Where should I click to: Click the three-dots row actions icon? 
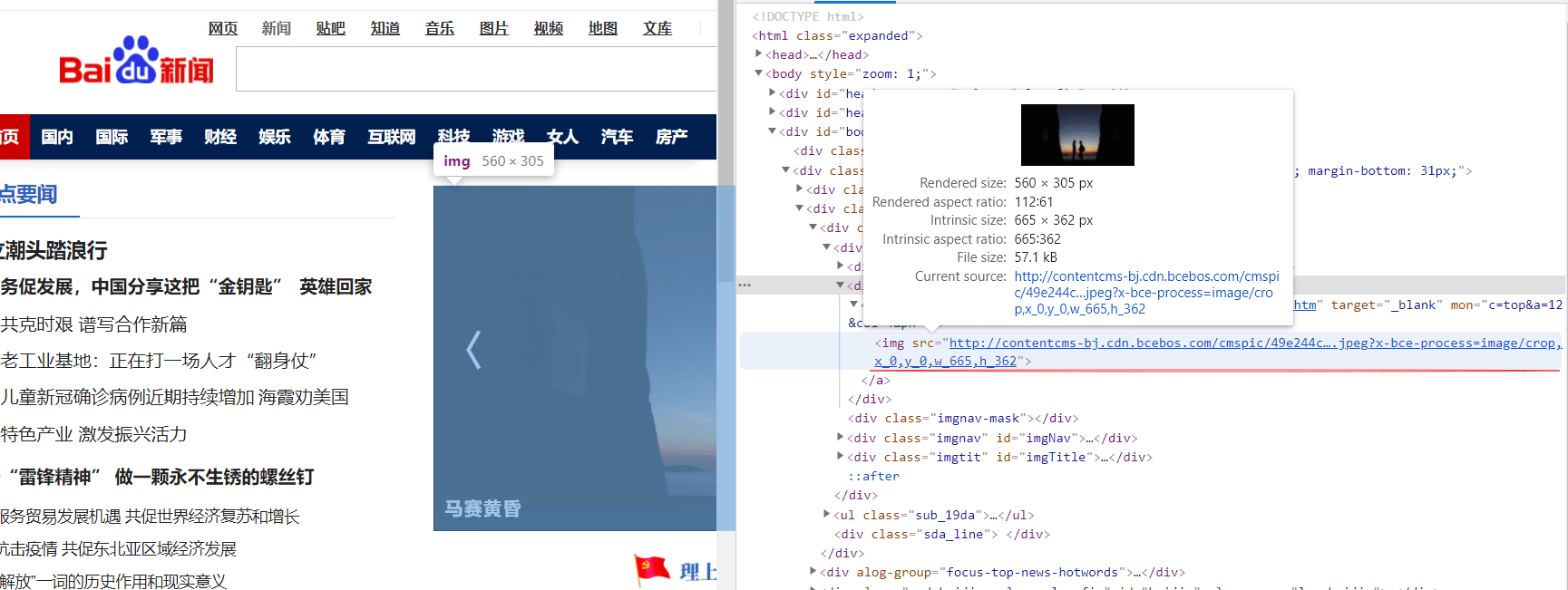pyautogui.click(x=745, y=285)
